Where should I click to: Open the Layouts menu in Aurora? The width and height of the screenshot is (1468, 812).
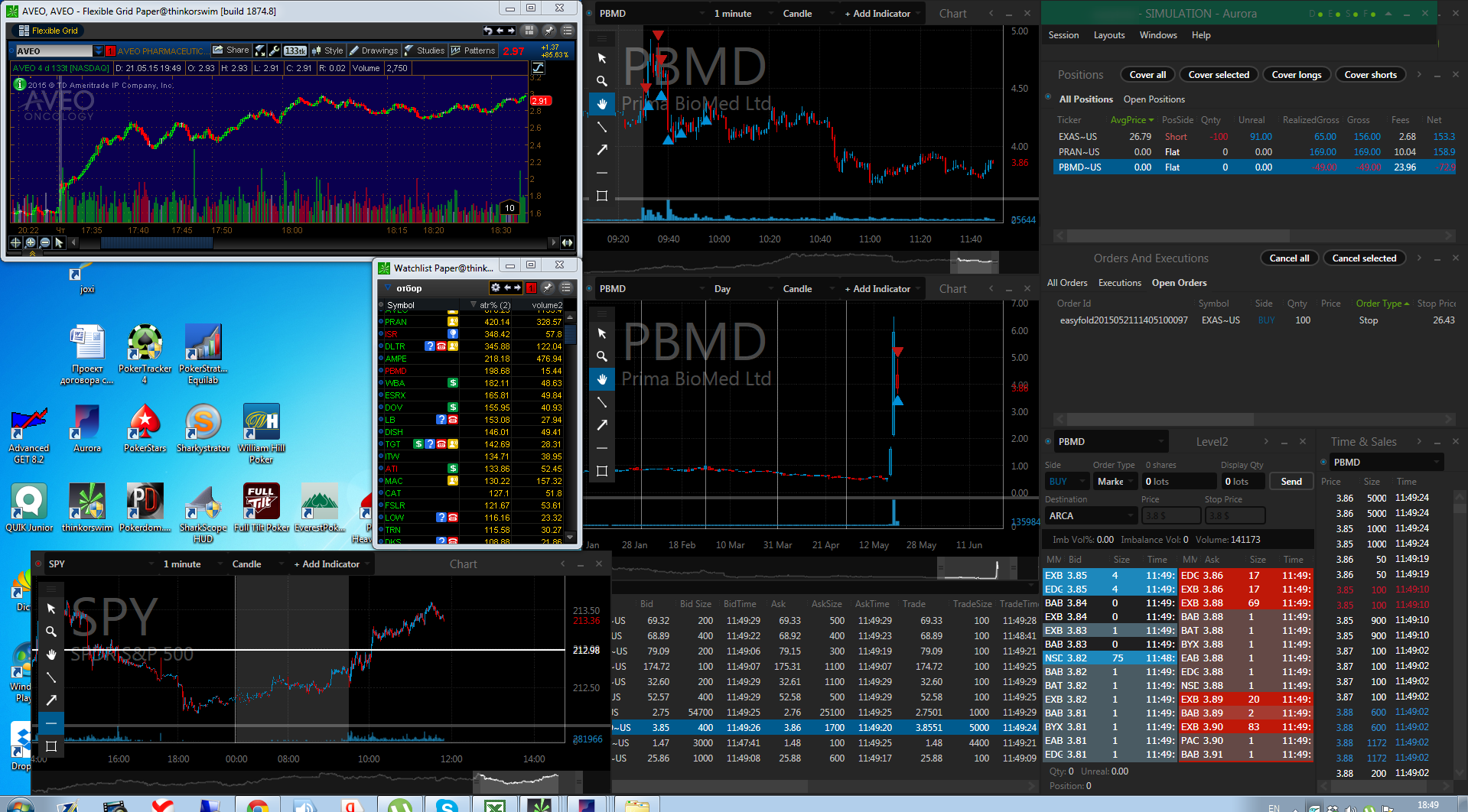(x=1109, y=35)
